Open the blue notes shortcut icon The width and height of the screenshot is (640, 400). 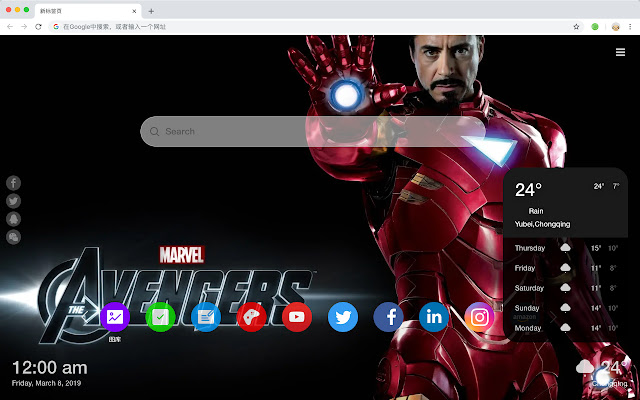[x=206, y=317]
